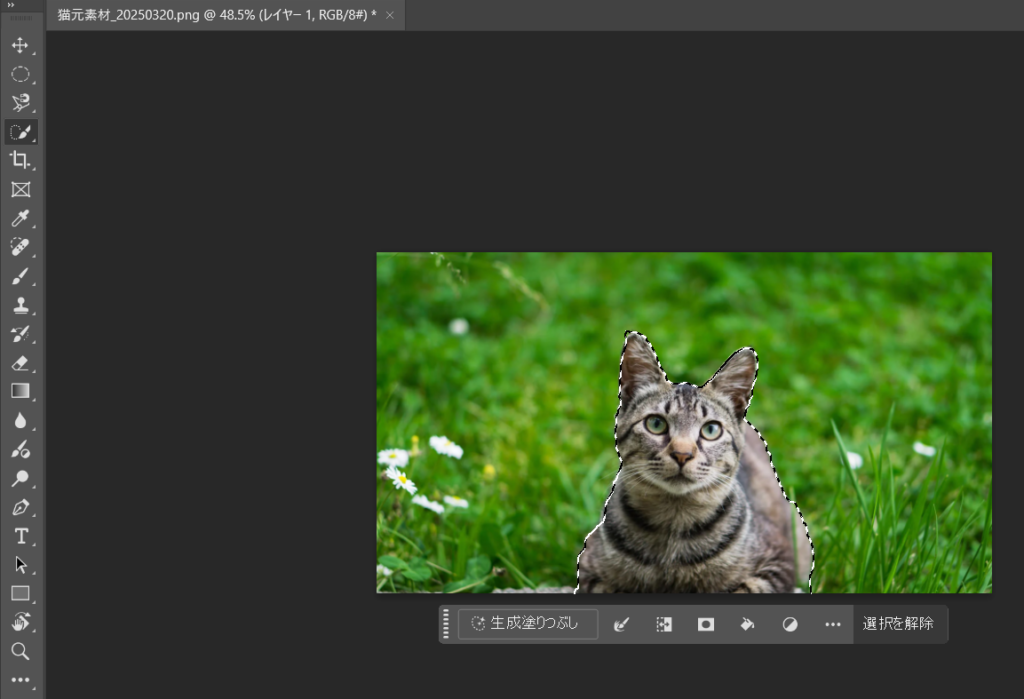Select the Eyedropper tool
The image size is (1024, 699).
point(20,218)
